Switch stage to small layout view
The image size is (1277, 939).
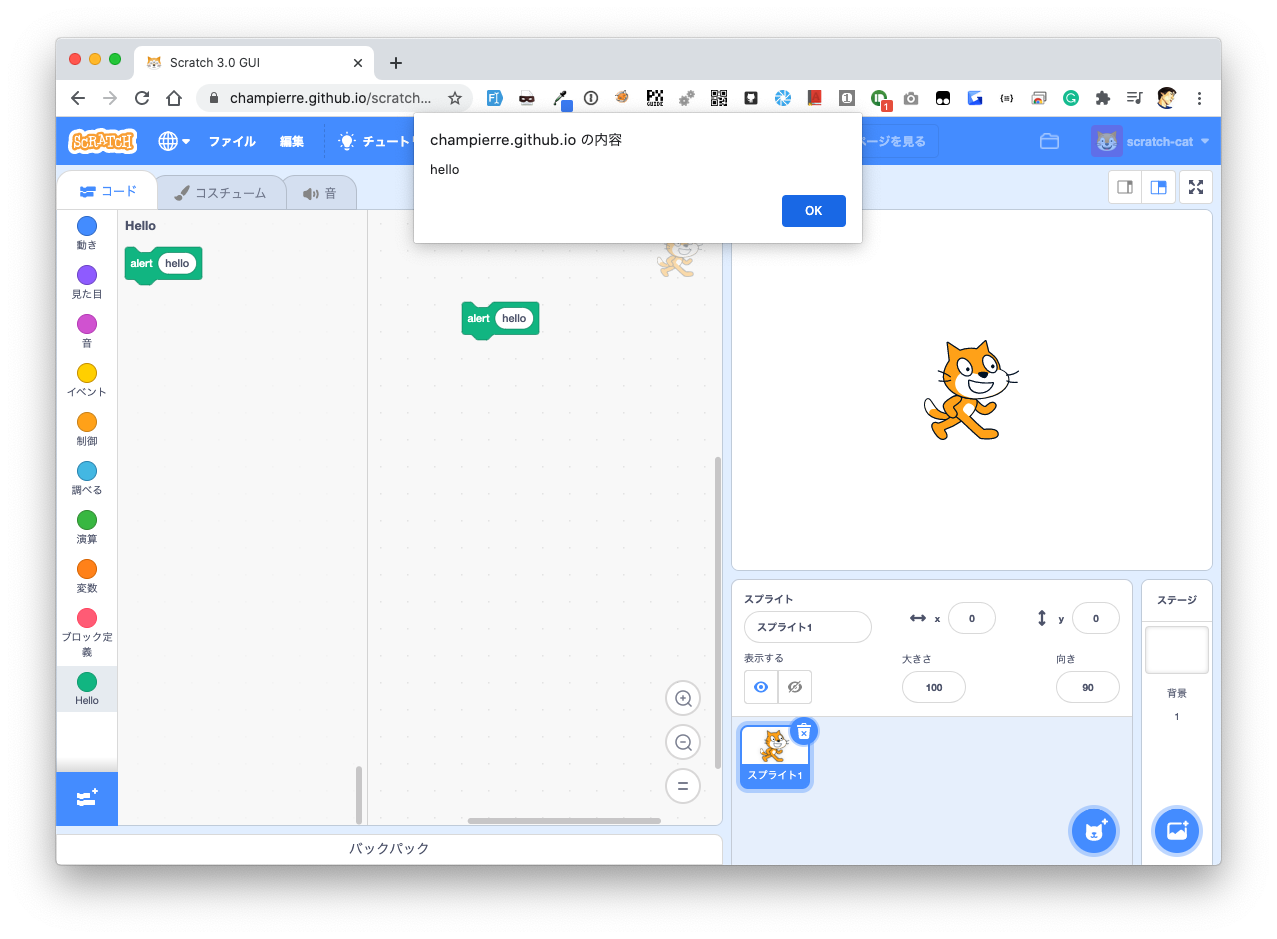[1123, 186]
